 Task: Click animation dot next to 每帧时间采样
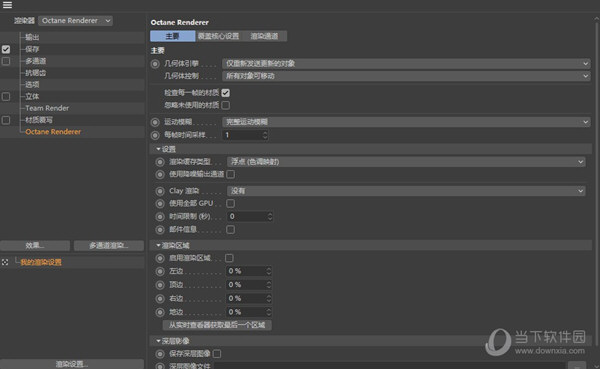click(x=155, y=135)
